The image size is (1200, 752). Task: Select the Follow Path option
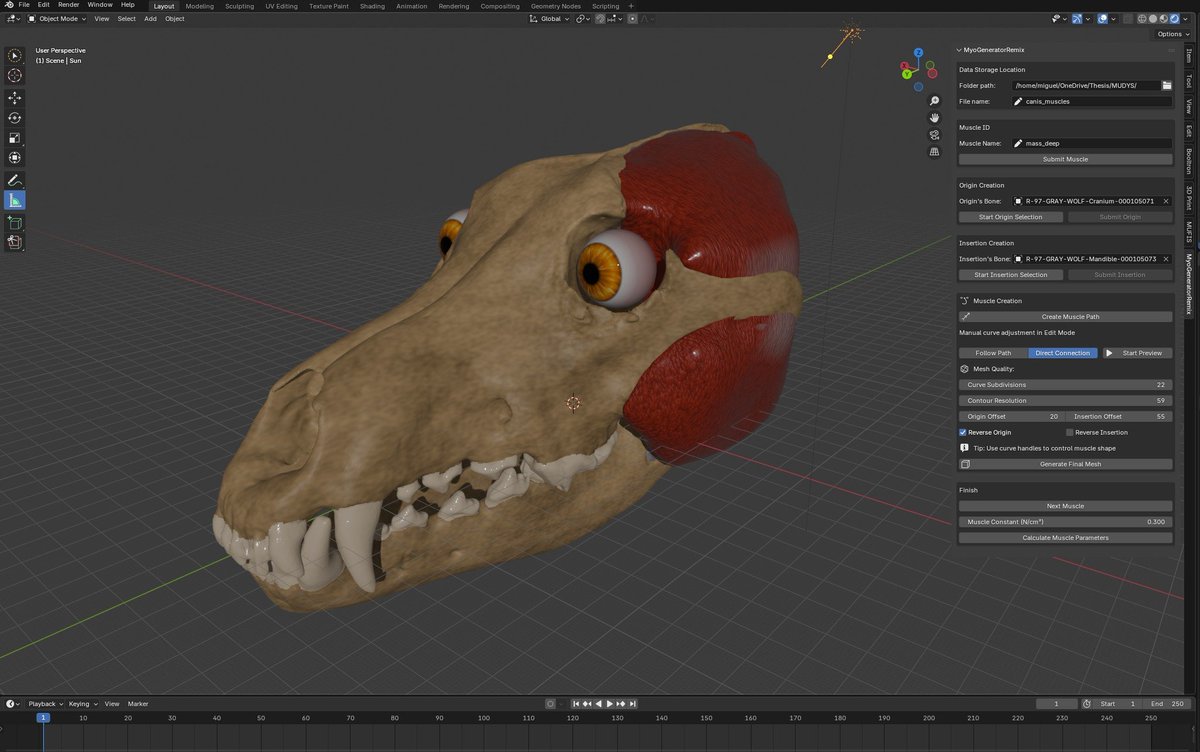[993, 353]
